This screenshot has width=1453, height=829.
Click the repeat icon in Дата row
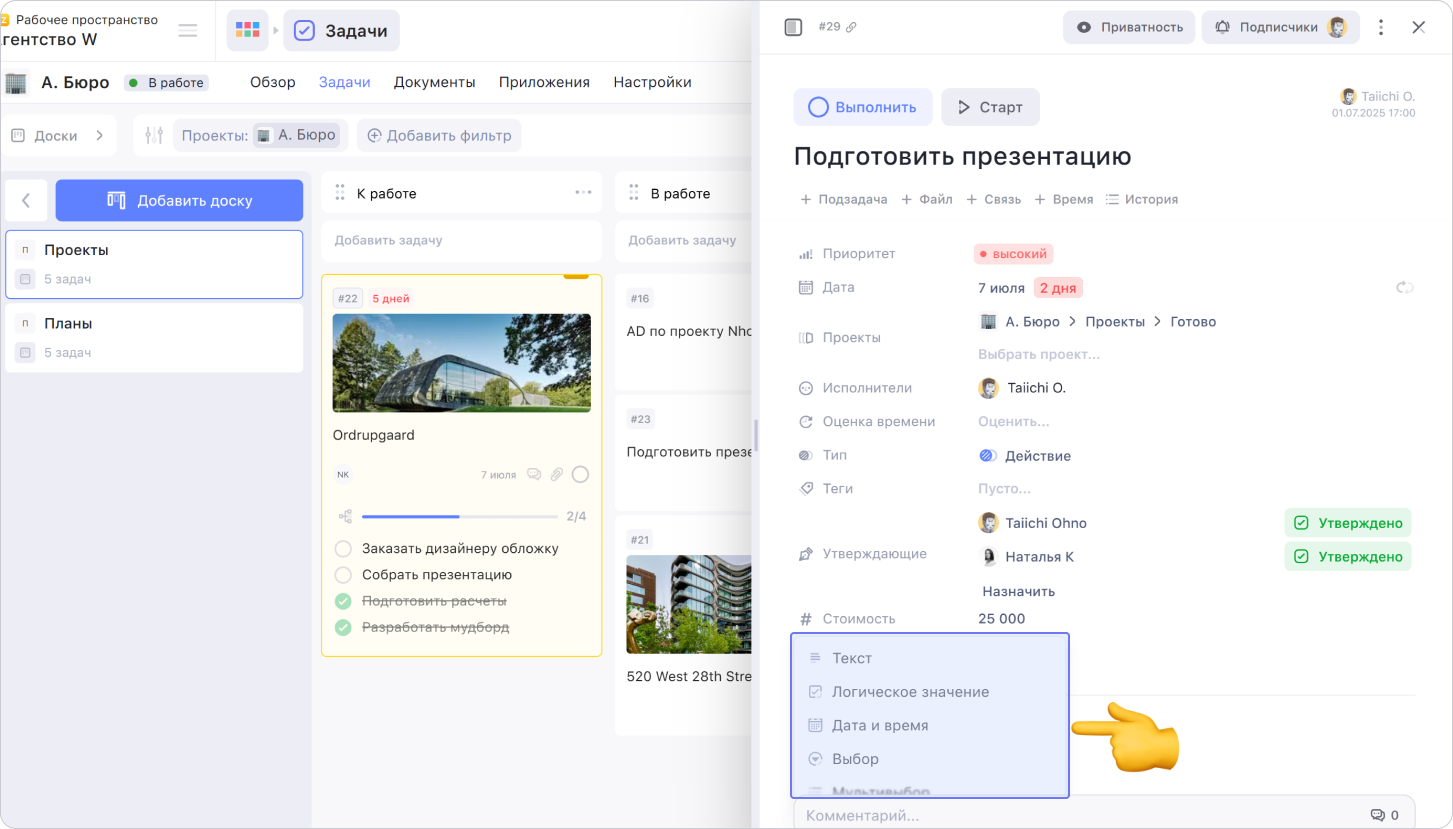(1405, 288)
